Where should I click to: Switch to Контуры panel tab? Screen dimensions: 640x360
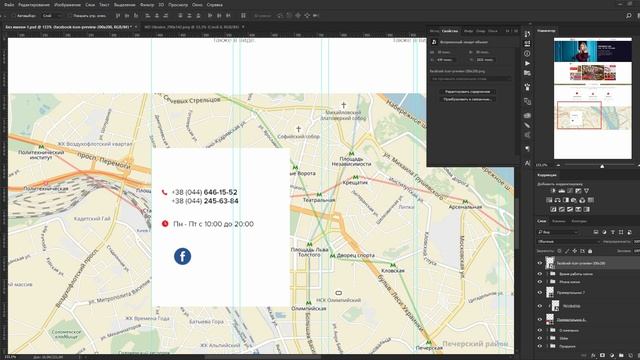[x=579, y=221]
